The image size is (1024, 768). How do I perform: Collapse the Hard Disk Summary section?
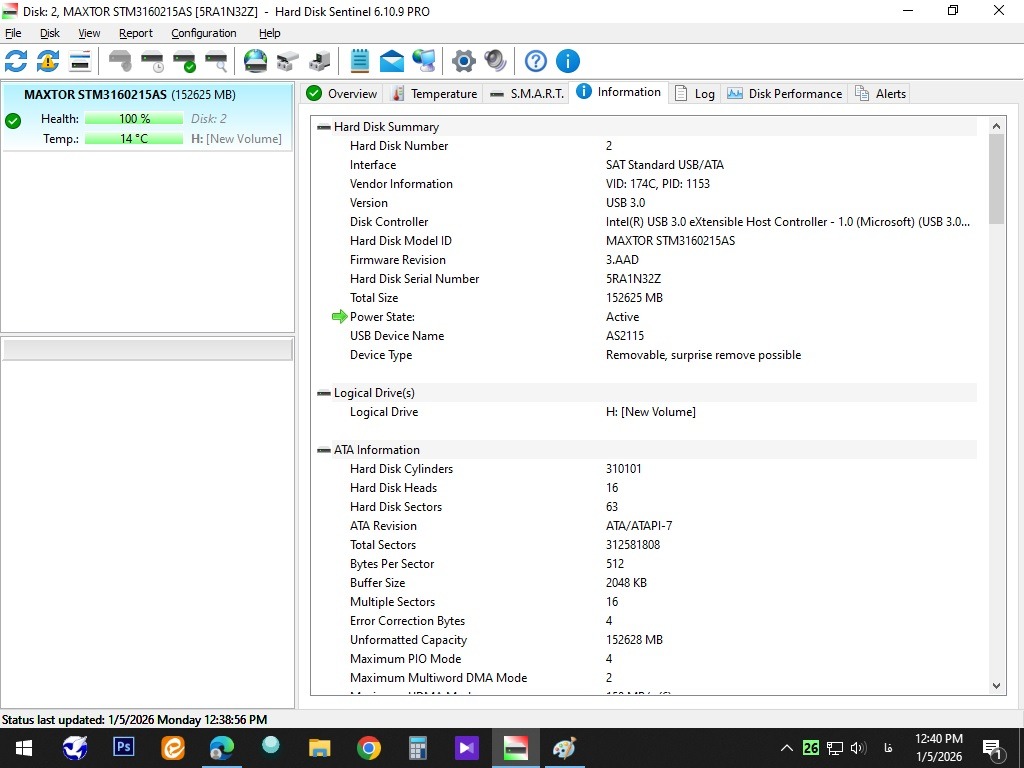(323, 127)
